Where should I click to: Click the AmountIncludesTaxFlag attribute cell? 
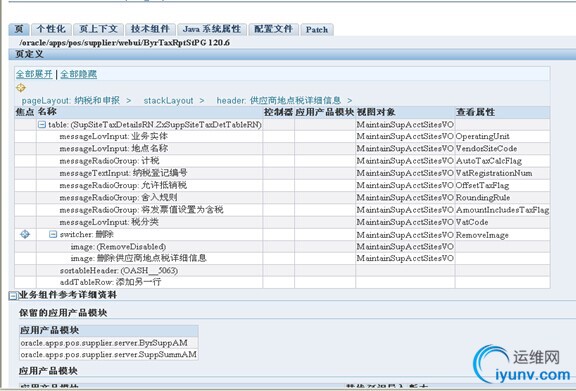[x=502, y=210]
